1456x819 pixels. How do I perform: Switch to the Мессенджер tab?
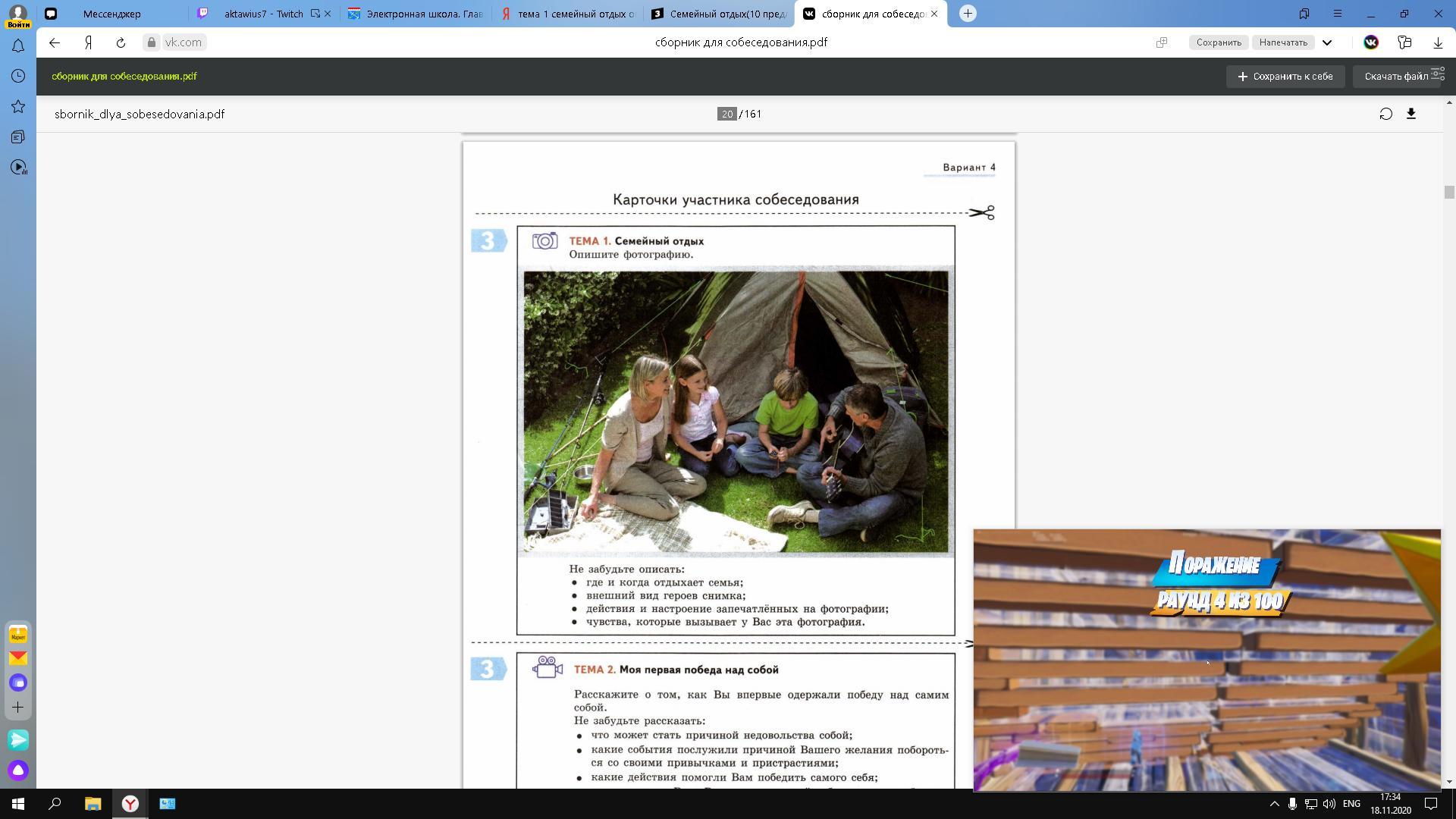112,14
